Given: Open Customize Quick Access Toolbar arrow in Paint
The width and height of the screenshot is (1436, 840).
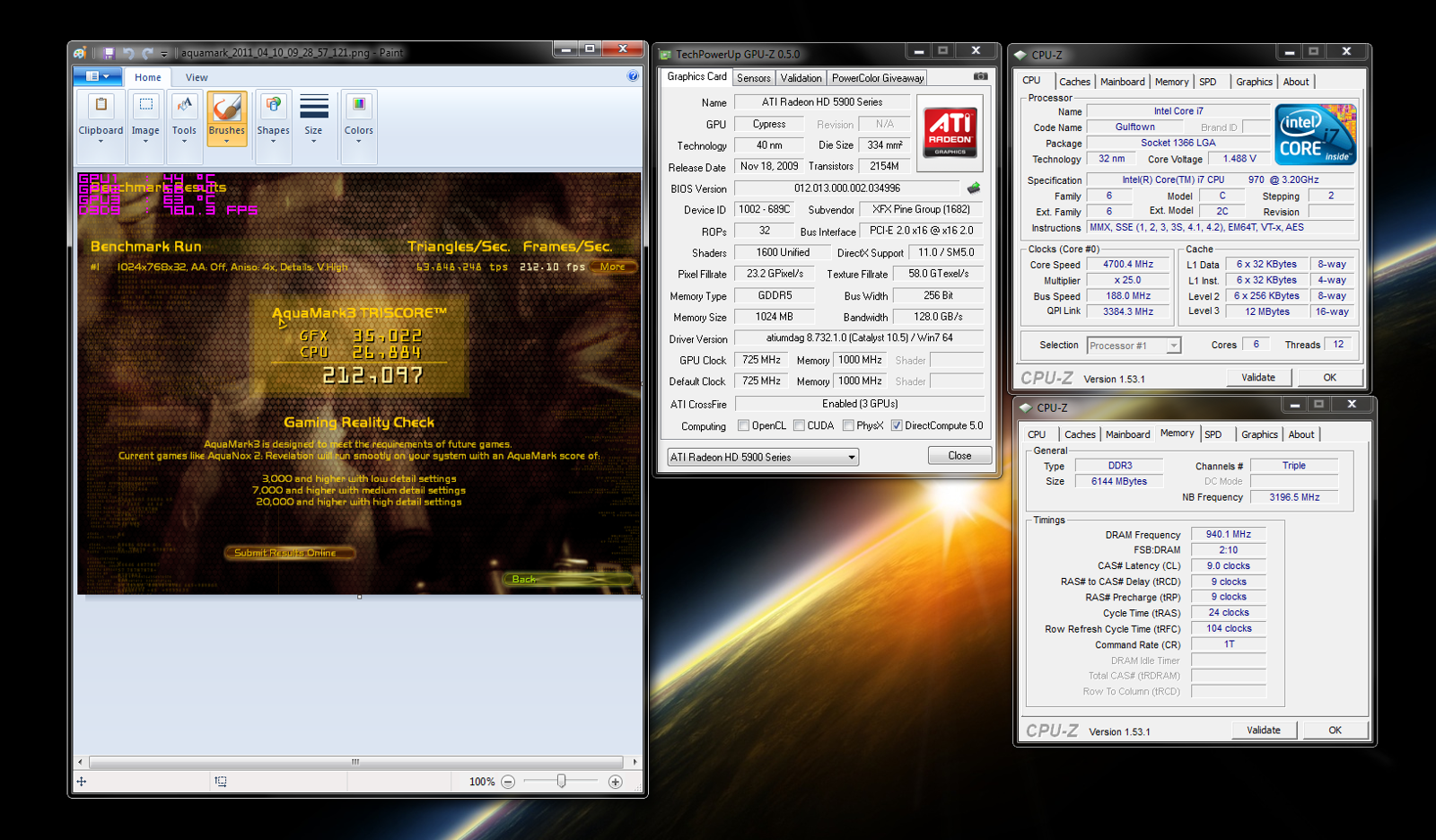Looking at the screenshot, I should (164, 54).
